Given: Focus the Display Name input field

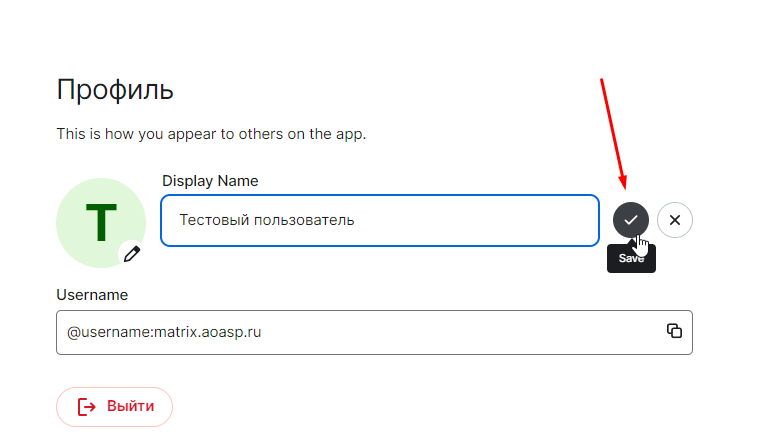Looking at the screenshot, I should (x=380, y=220).
